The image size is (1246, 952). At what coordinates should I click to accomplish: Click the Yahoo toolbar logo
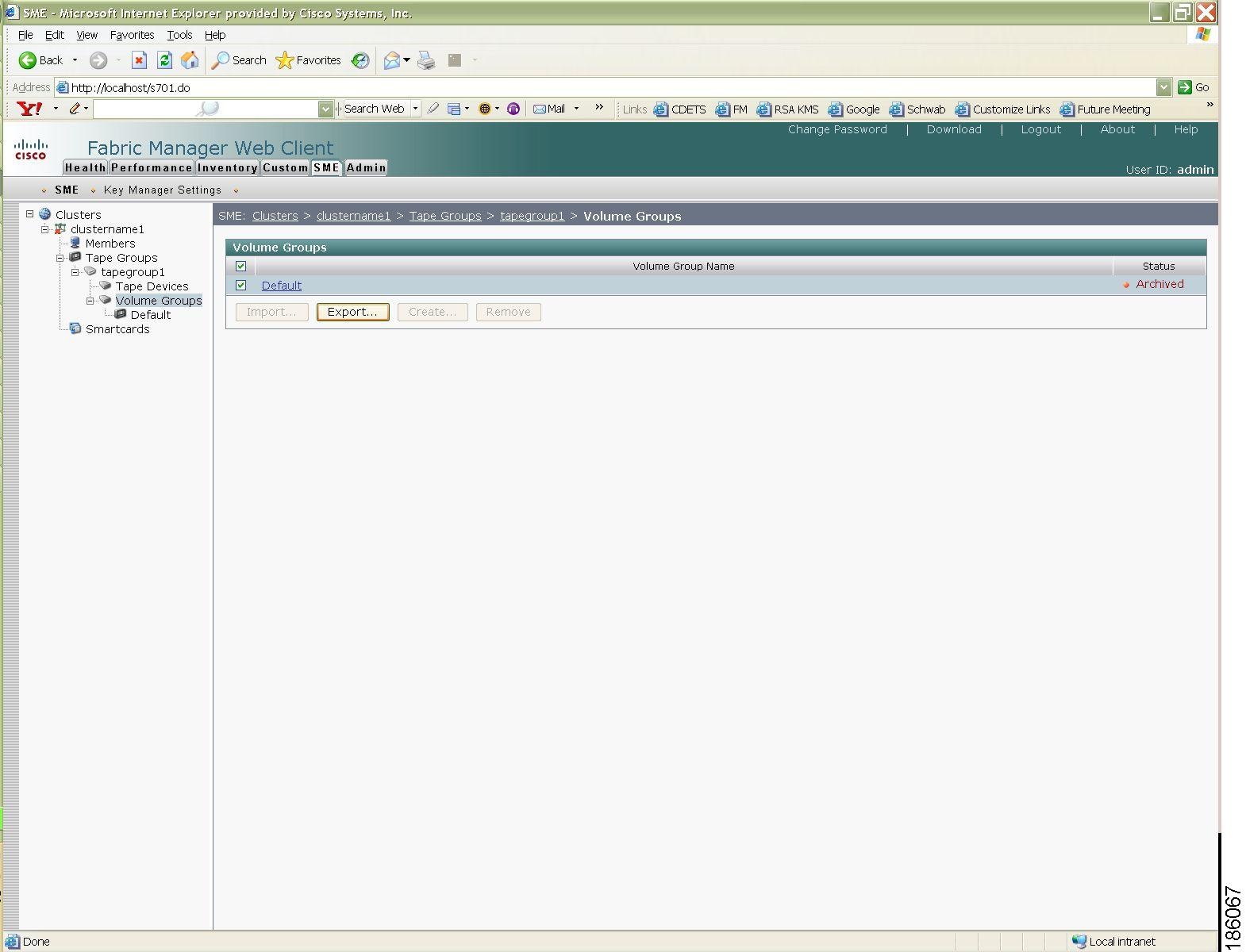[30, 109]
